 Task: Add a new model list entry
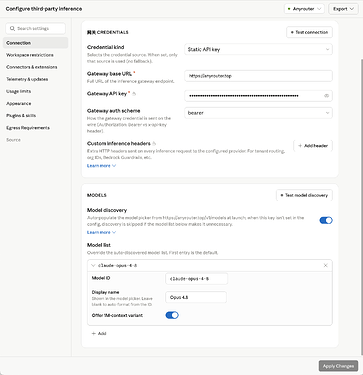99,334
